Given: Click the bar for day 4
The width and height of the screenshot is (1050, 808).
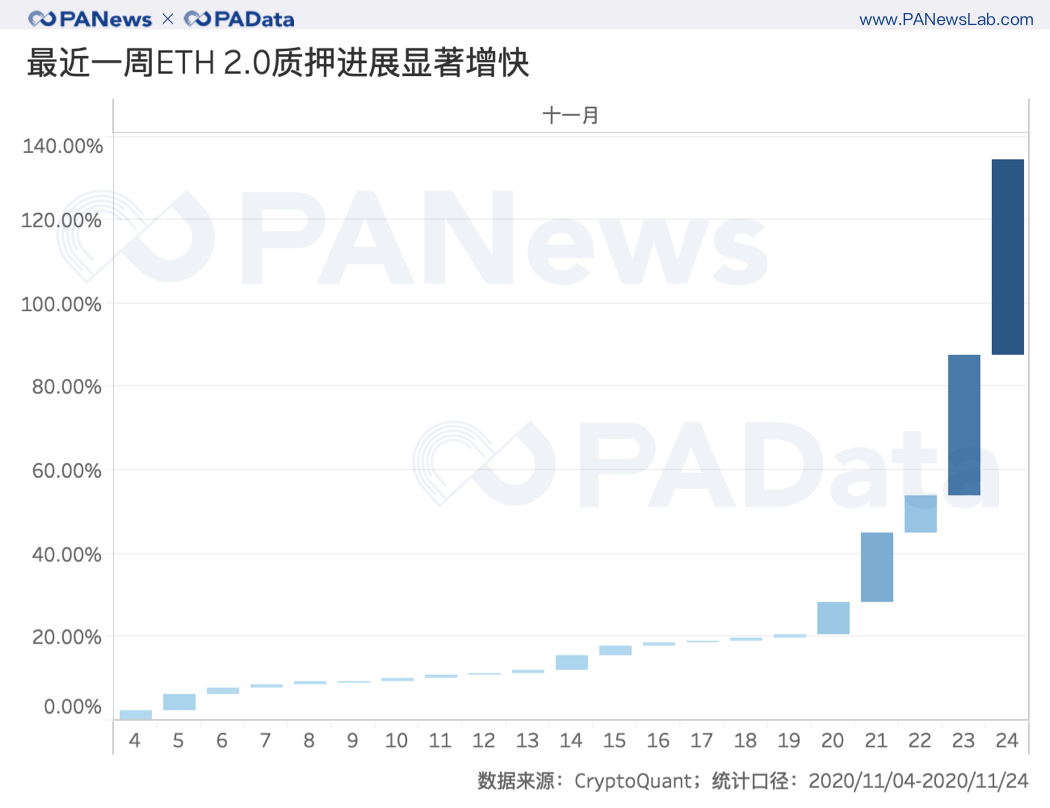Looking at the screenshot, I should coord(135,714).
